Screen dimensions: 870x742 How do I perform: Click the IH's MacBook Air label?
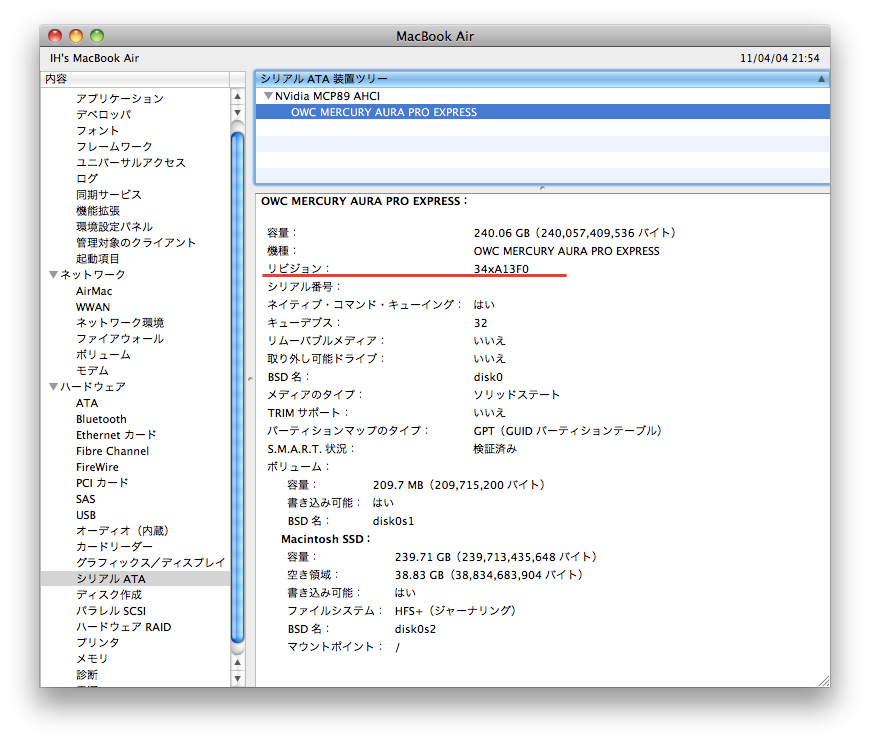(x=94, y=58)
